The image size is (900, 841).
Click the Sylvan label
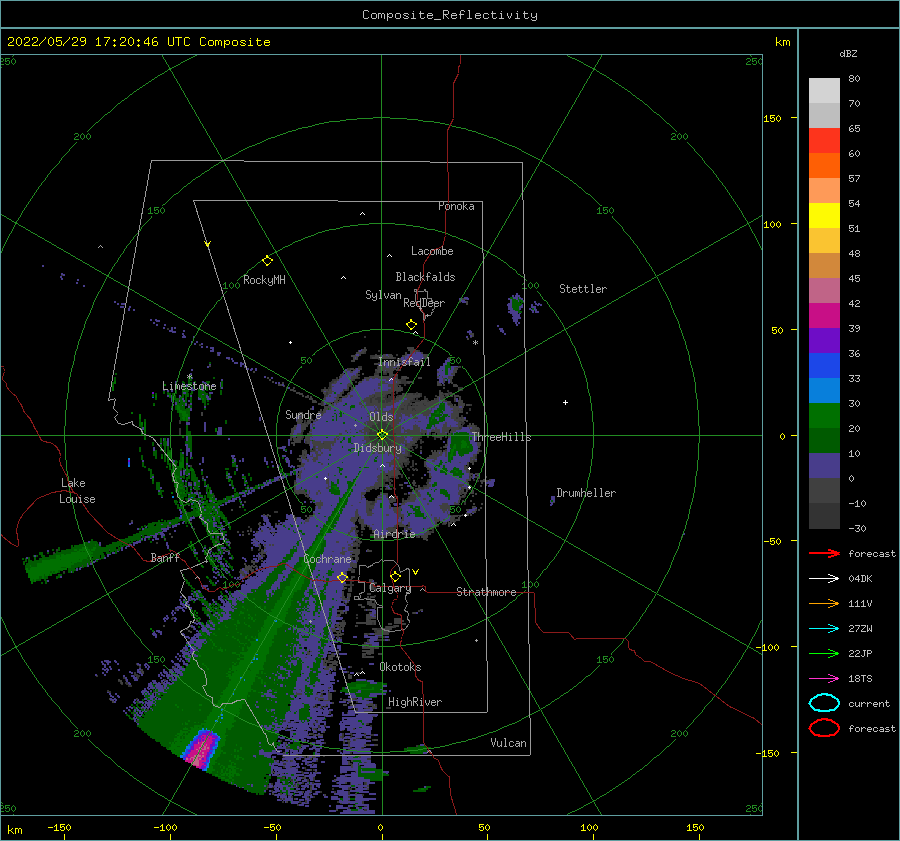(383, 295)
